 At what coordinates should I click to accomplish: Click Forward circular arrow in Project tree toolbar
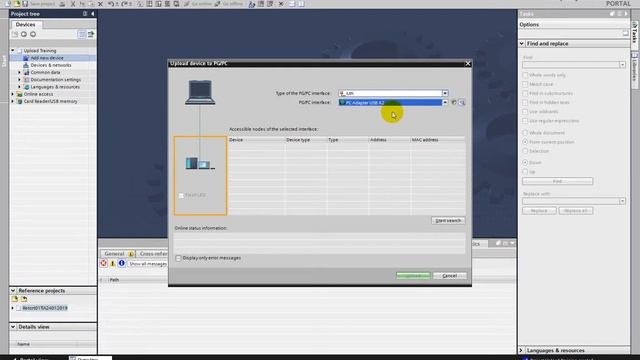tap(33, 34)
